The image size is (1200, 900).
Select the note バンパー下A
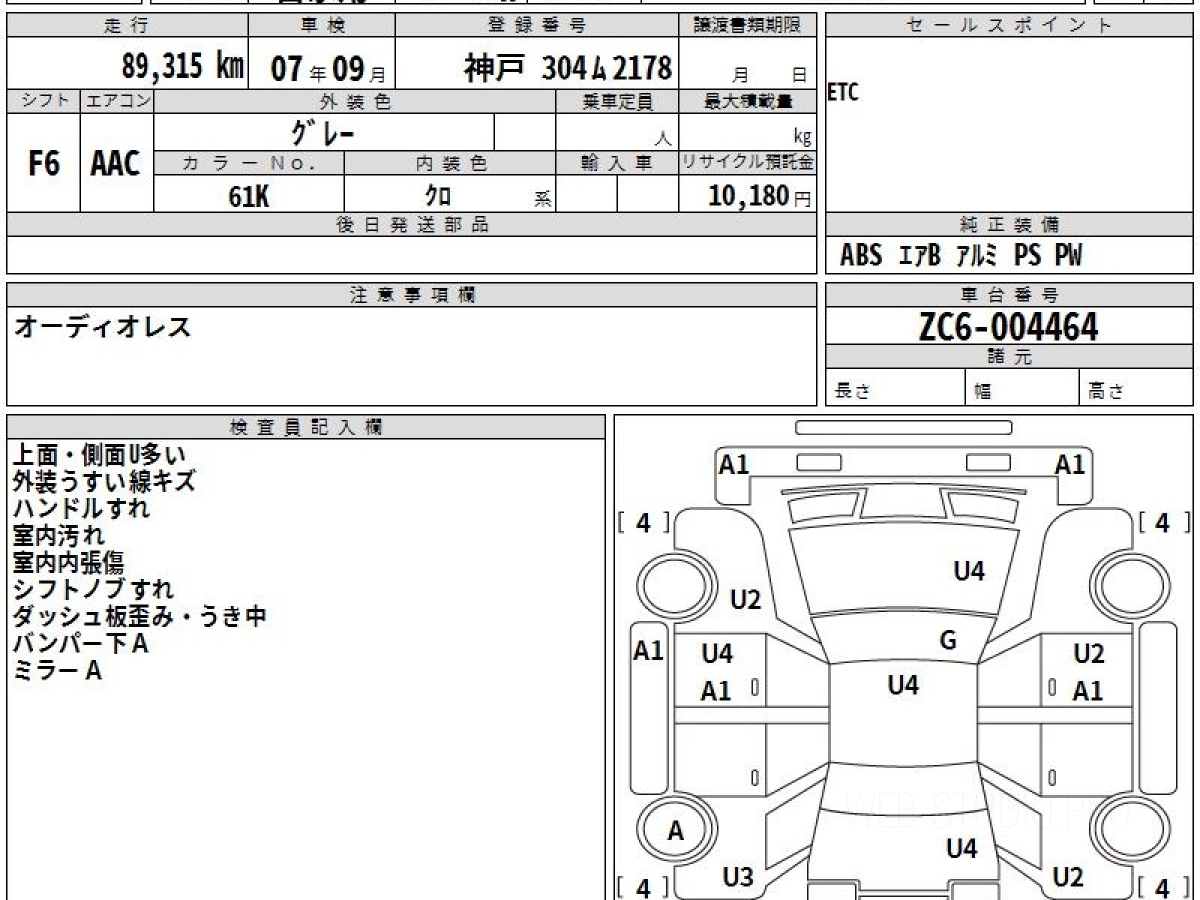80,644
